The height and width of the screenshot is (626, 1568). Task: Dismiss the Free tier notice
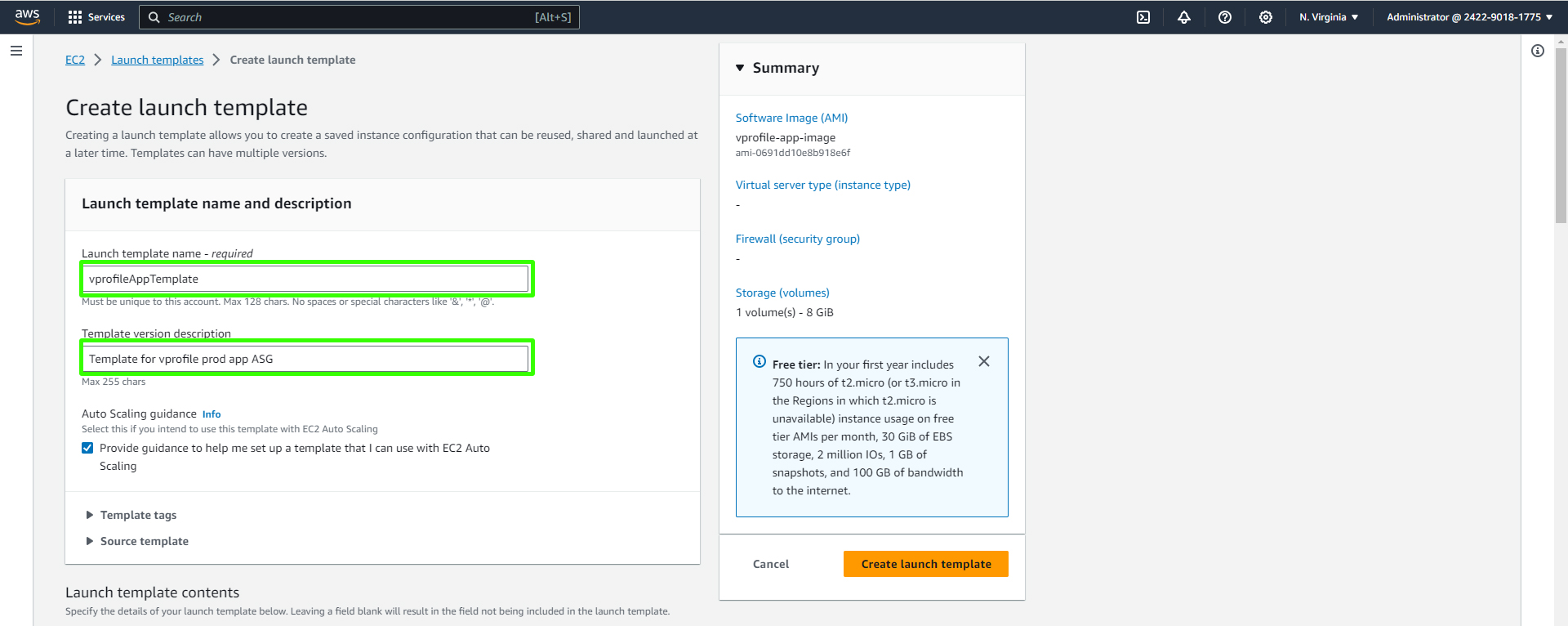984,361
